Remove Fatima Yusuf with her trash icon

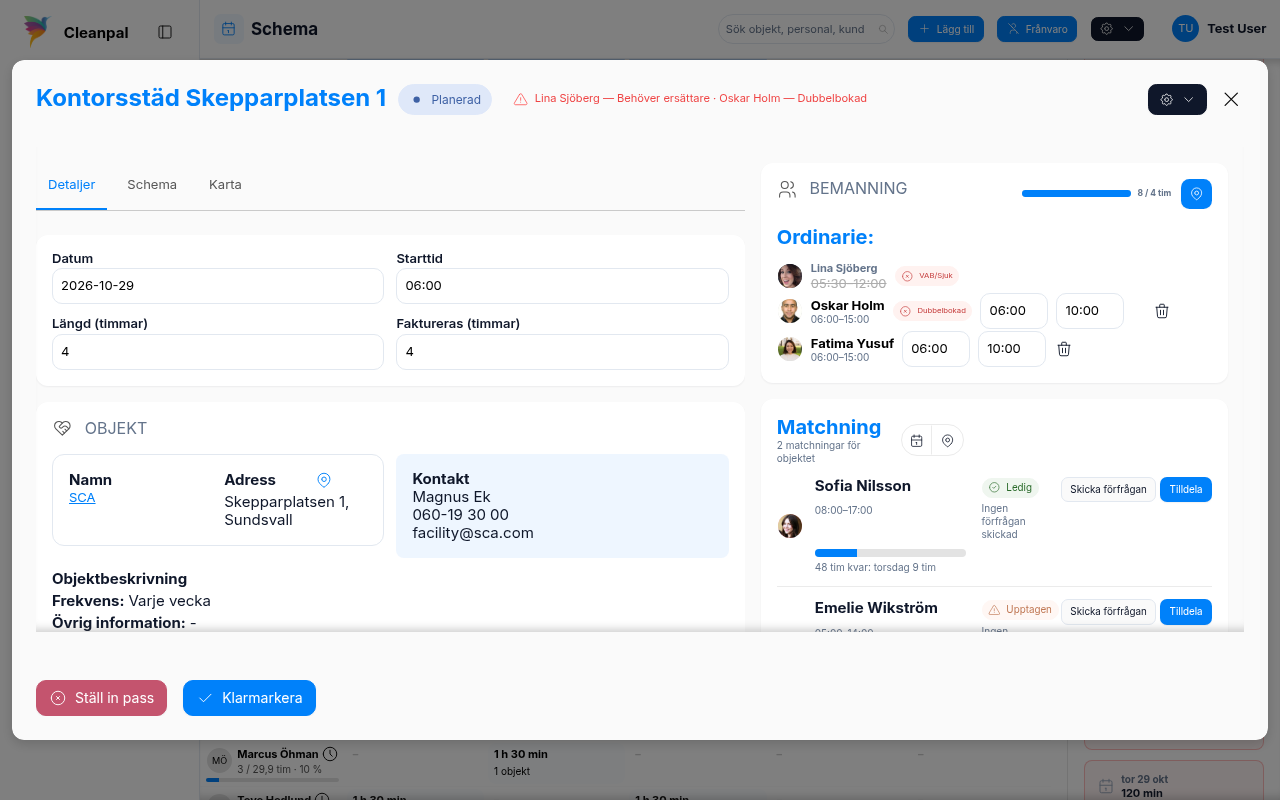(1064, 349)
